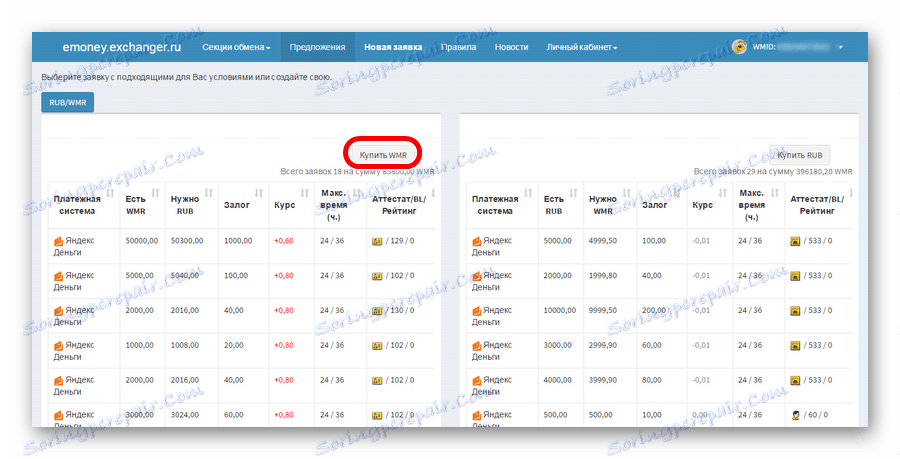Open the Правила page
Viewport: 900px width, 459px height.
(x=459, y=47)
